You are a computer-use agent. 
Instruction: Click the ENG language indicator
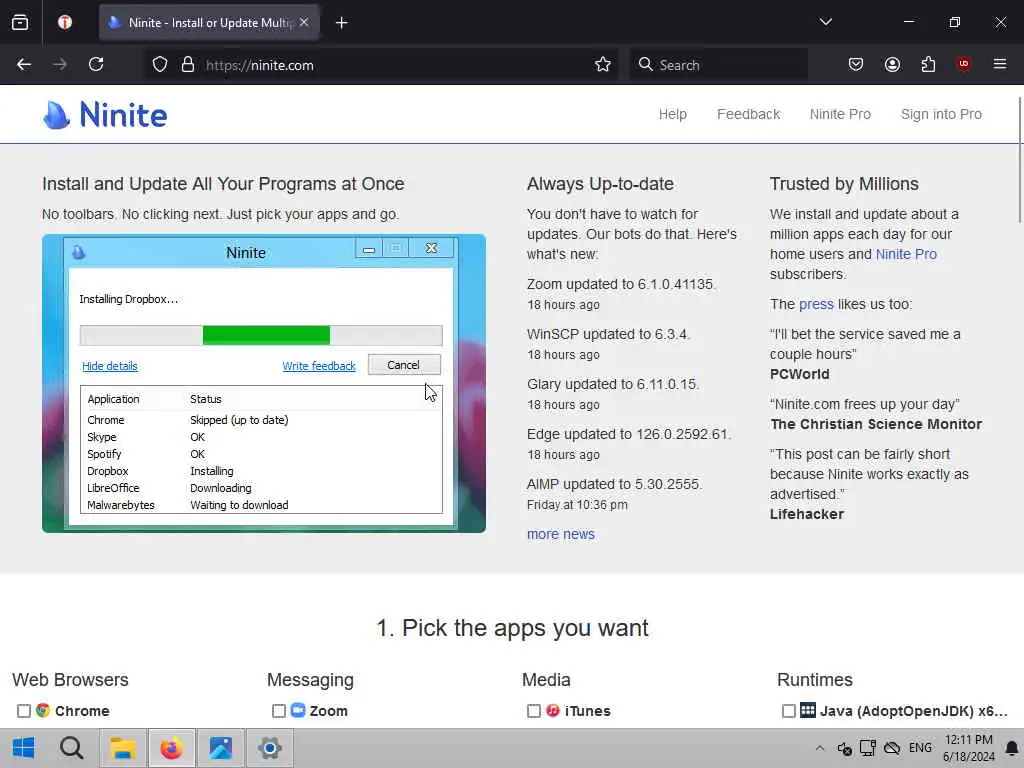tap(920, 748)
